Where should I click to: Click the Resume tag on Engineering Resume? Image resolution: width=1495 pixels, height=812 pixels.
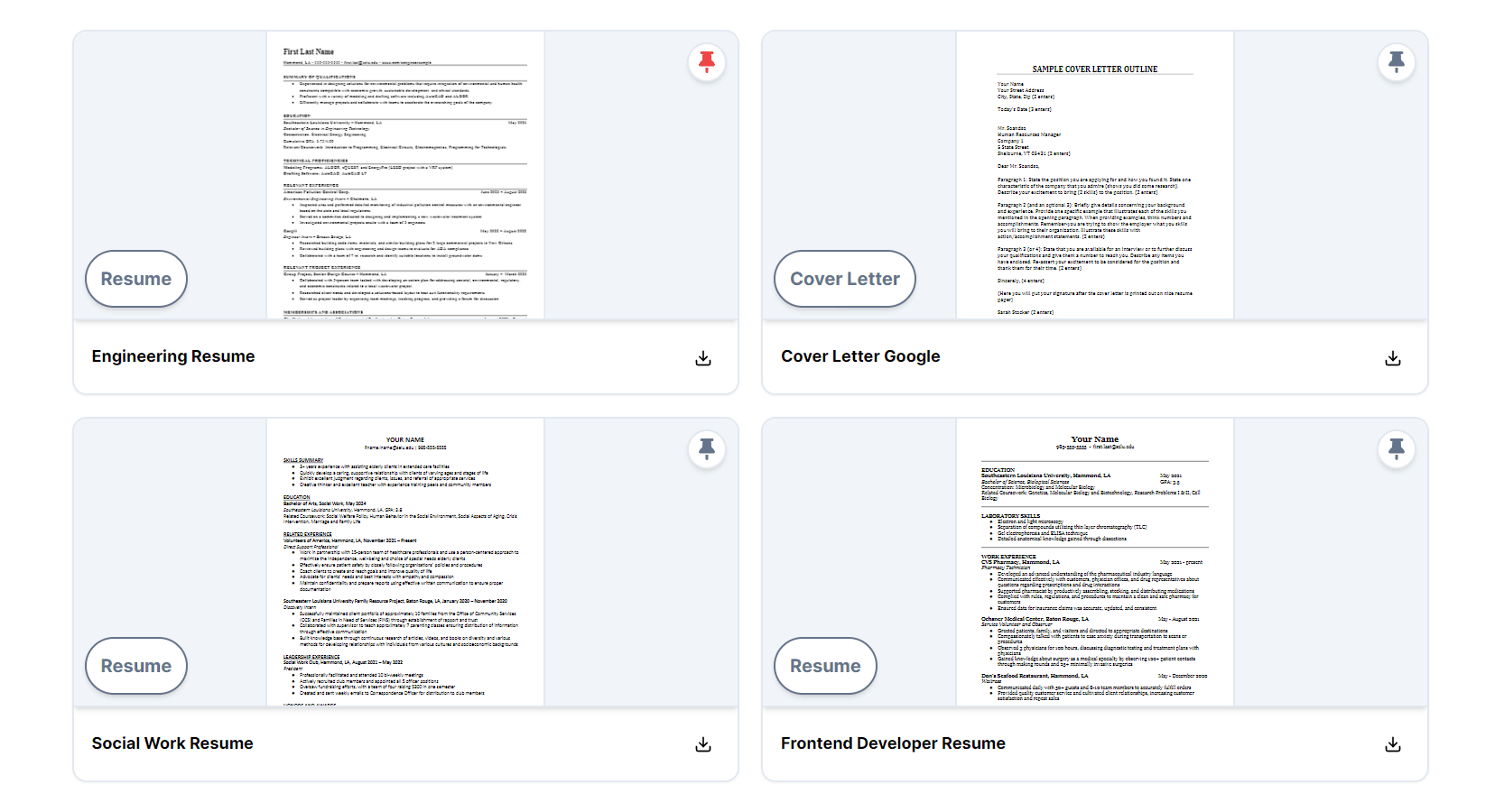point(136,279)
